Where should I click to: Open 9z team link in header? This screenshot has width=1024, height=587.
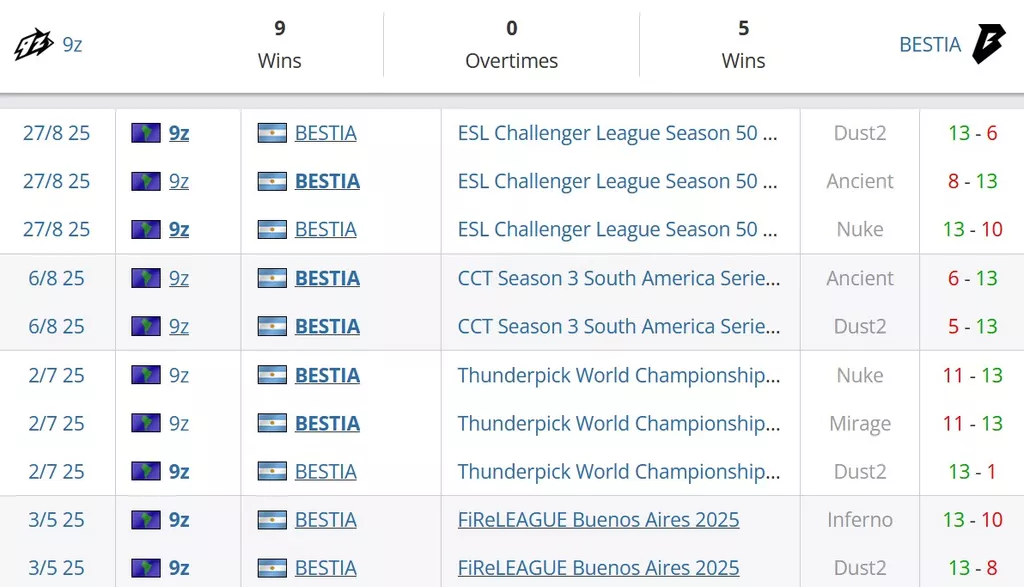coord(72,44)
